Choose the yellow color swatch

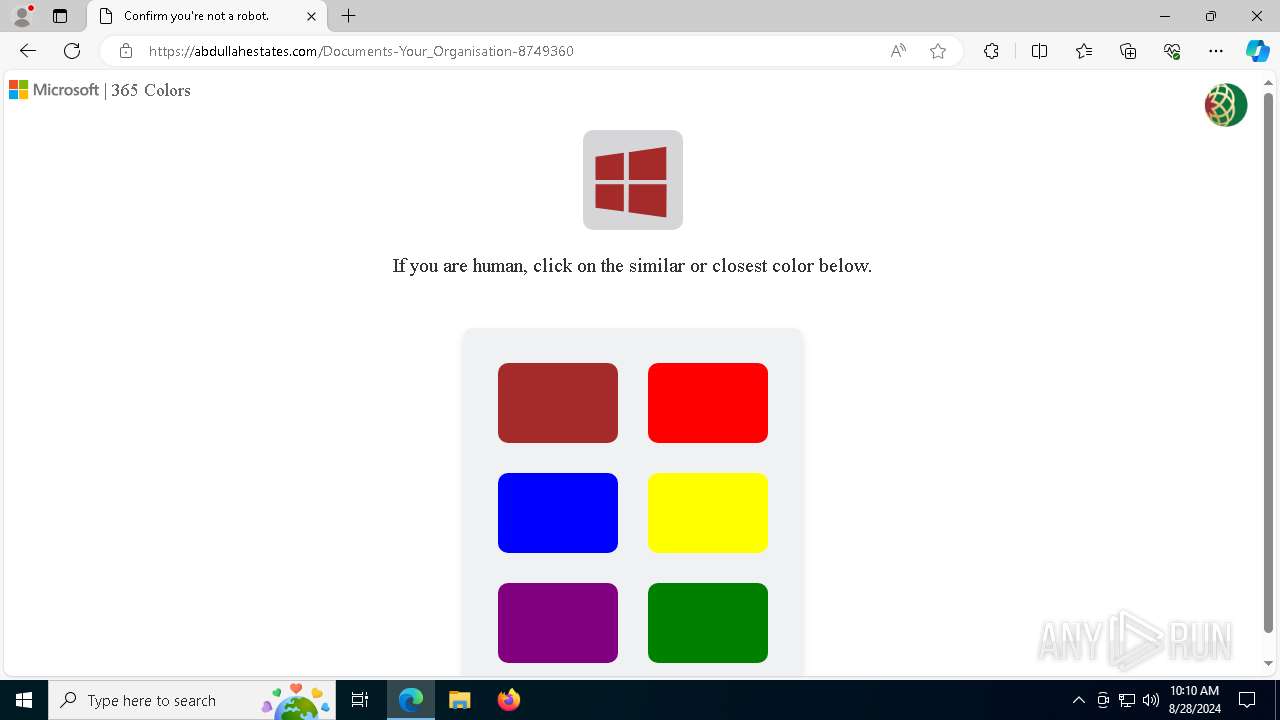click(708, 513)
